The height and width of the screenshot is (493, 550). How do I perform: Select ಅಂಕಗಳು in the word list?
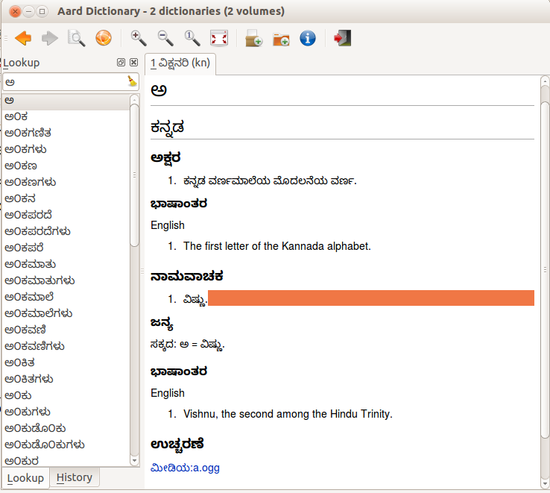(66, 149)
